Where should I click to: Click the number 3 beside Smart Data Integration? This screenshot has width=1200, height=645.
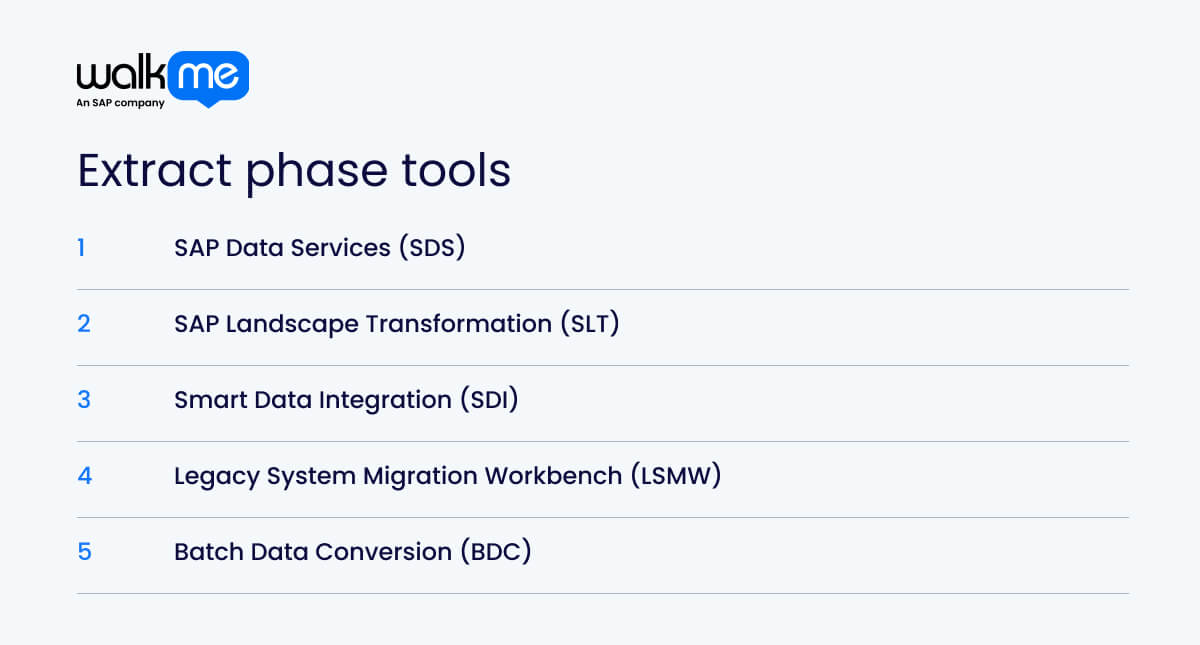point(84,399)
